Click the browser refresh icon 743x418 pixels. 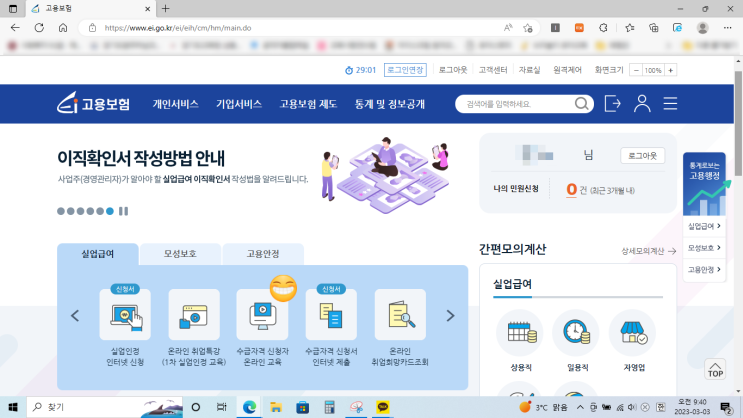pos(39,28)
